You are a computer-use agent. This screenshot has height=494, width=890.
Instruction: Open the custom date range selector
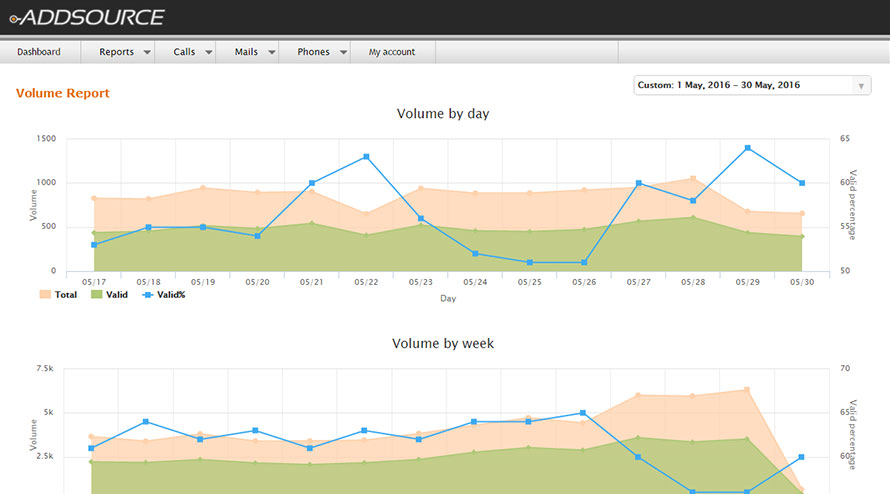tap(752, 85)
